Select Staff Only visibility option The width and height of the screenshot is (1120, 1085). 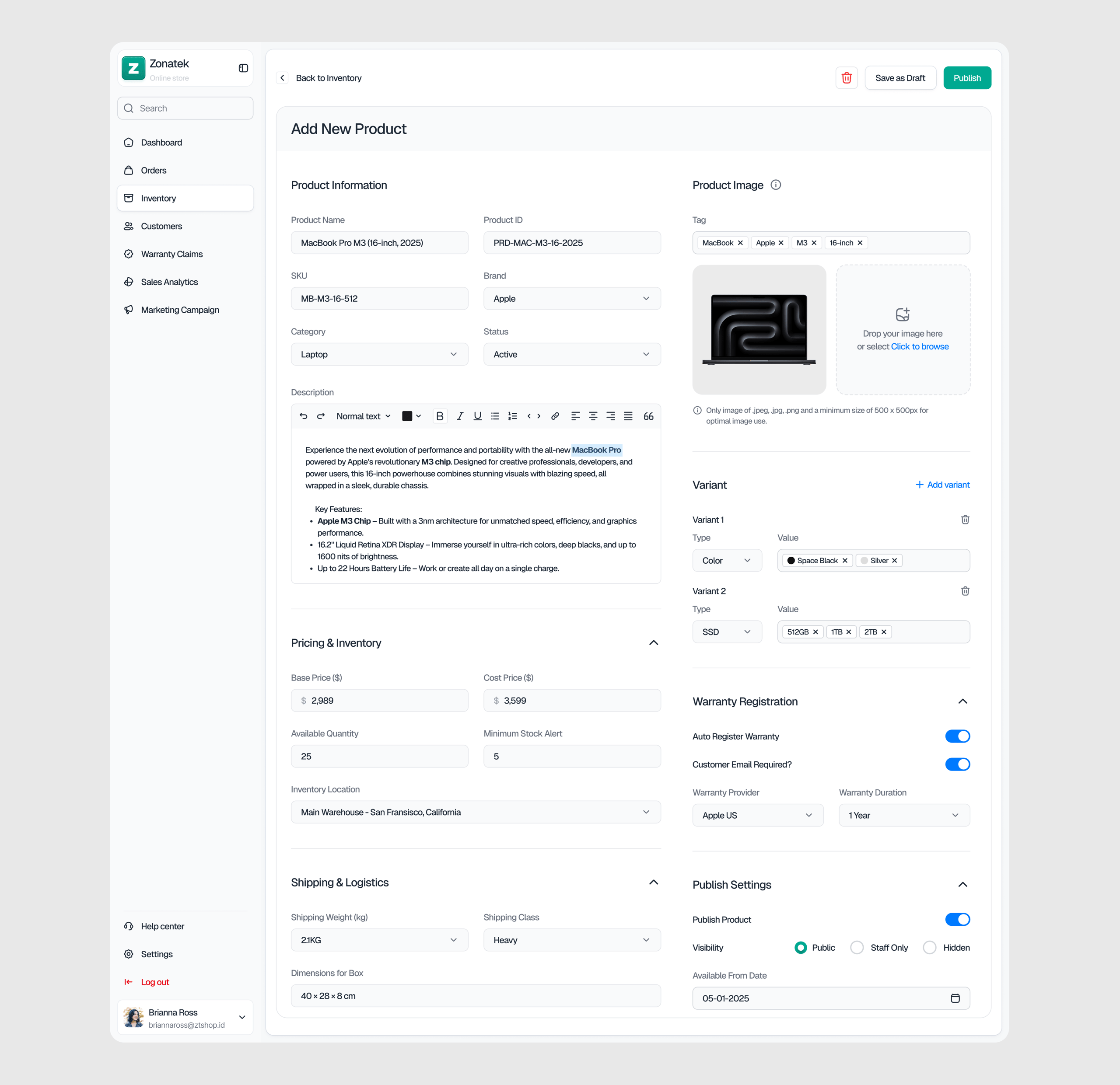(857, 947)
